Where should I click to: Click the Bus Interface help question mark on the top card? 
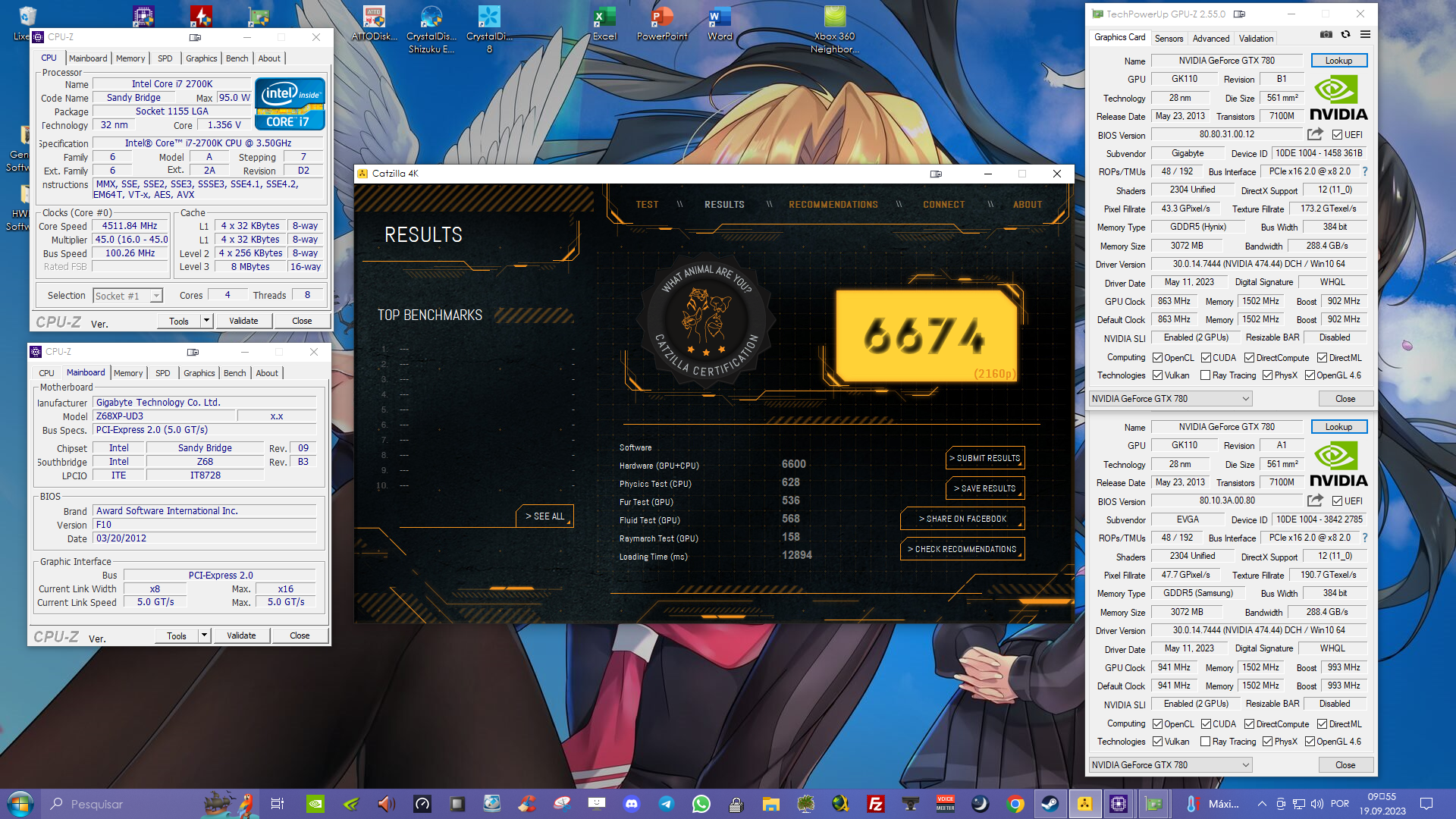1365,171
